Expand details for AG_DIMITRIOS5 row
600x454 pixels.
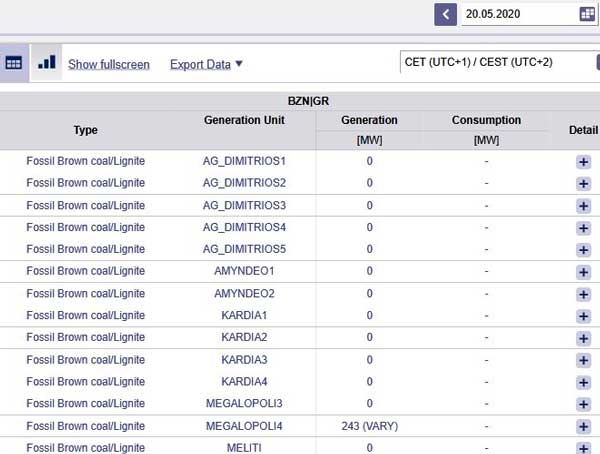(x=583, y=250)
